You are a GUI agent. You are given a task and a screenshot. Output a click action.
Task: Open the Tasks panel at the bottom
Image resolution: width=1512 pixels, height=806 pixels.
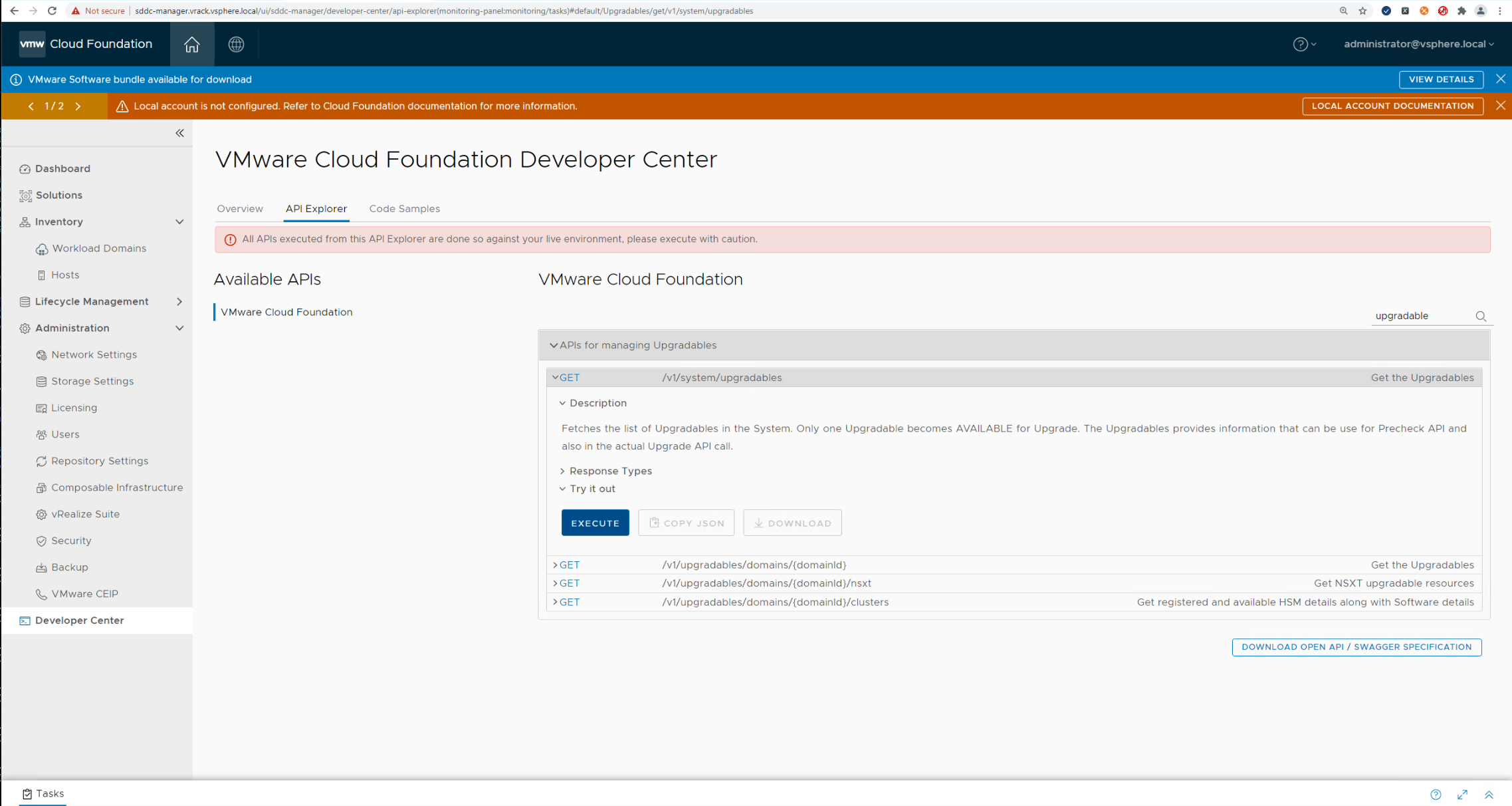tap(43, 793)
